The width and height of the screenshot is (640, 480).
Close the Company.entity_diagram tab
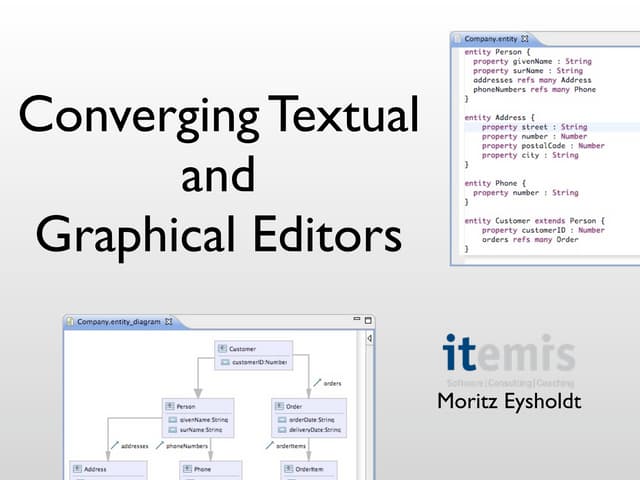pyautogui.click(x=169, y=322)
